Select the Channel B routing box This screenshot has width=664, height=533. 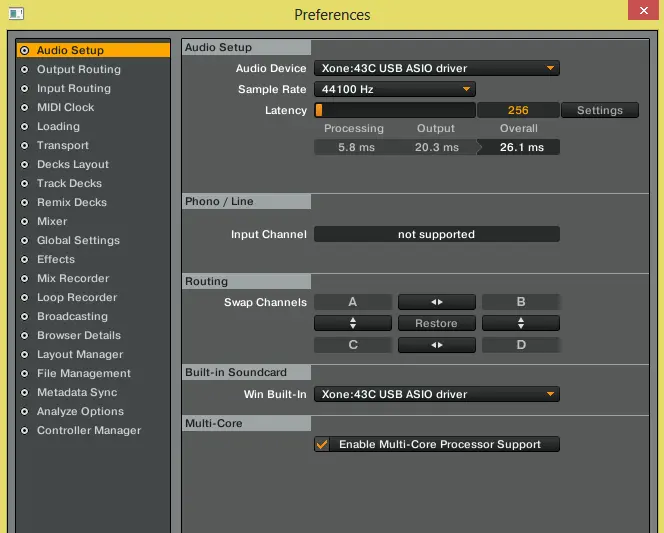pos(520,302)
